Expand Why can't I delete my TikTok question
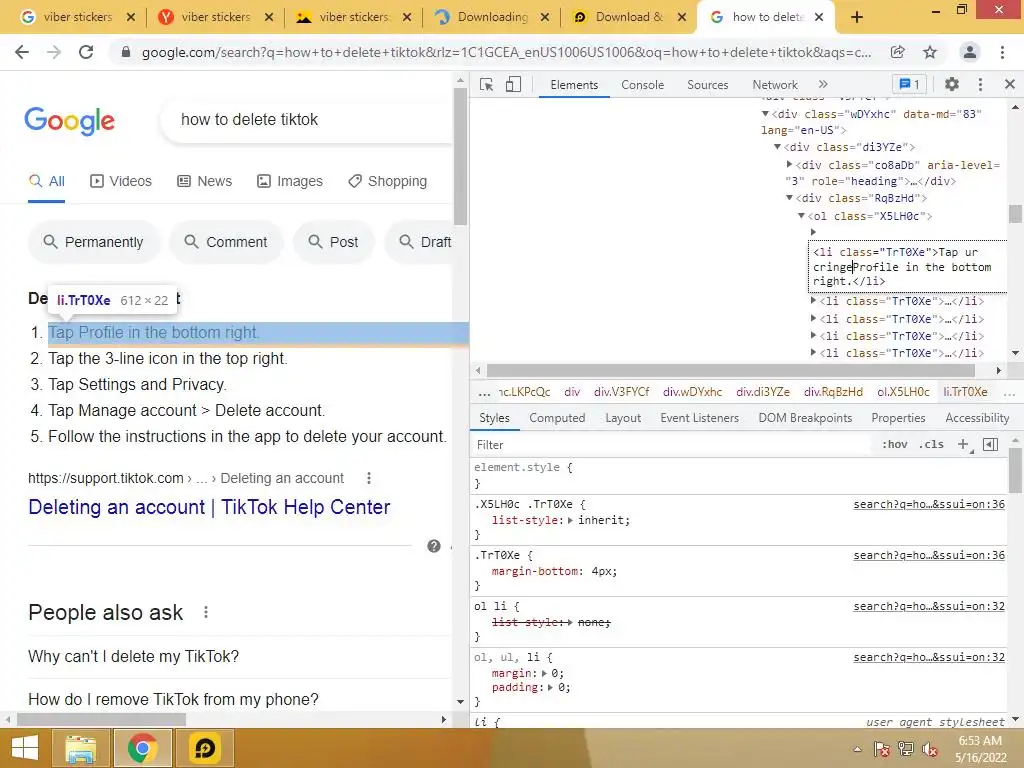 pos(238,656)
